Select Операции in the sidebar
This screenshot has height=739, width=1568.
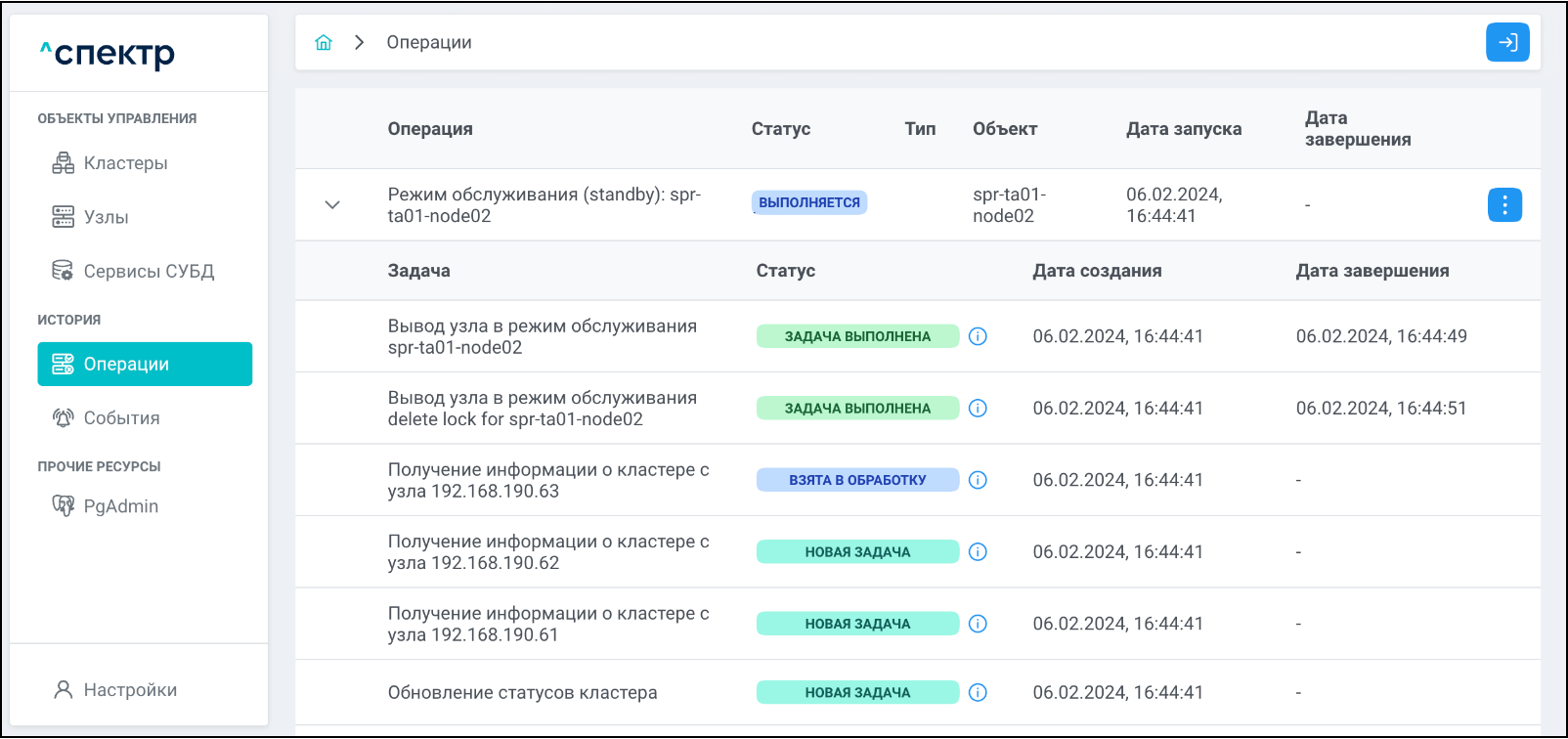point(145,365)
